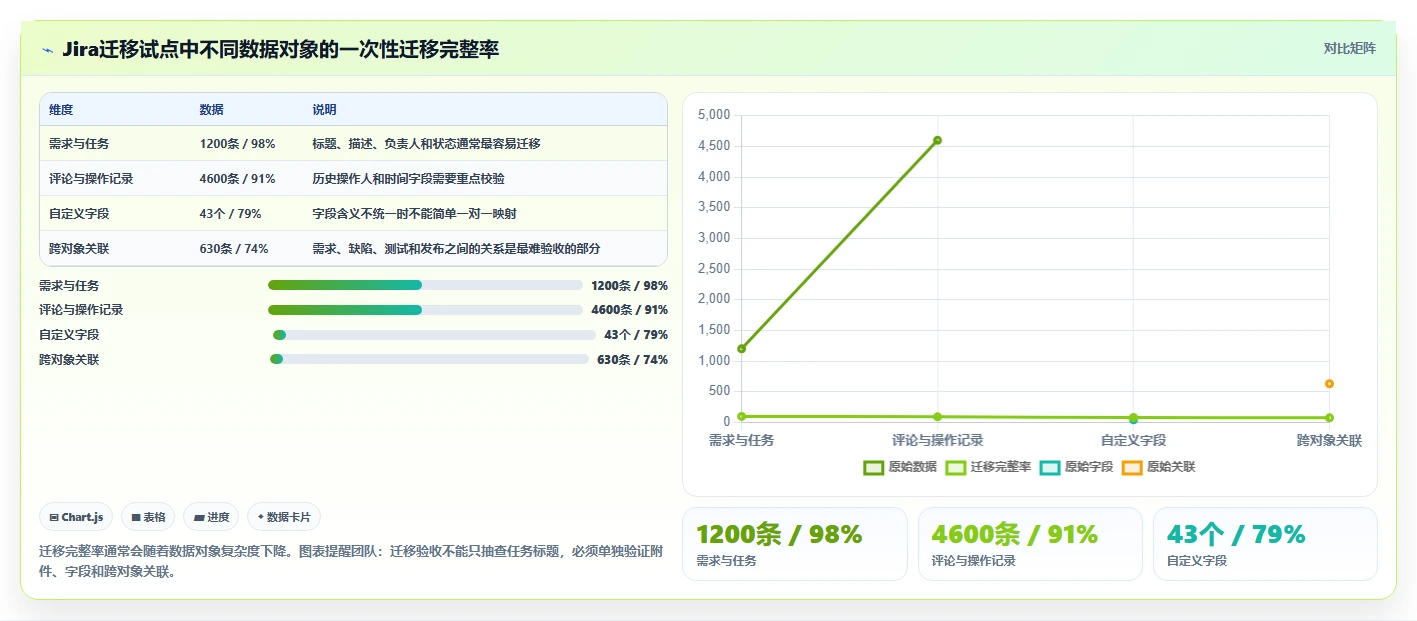Click 43个 / 79% beside the progress bar
The image size is (1417, 621).
[x=636, y=335]
